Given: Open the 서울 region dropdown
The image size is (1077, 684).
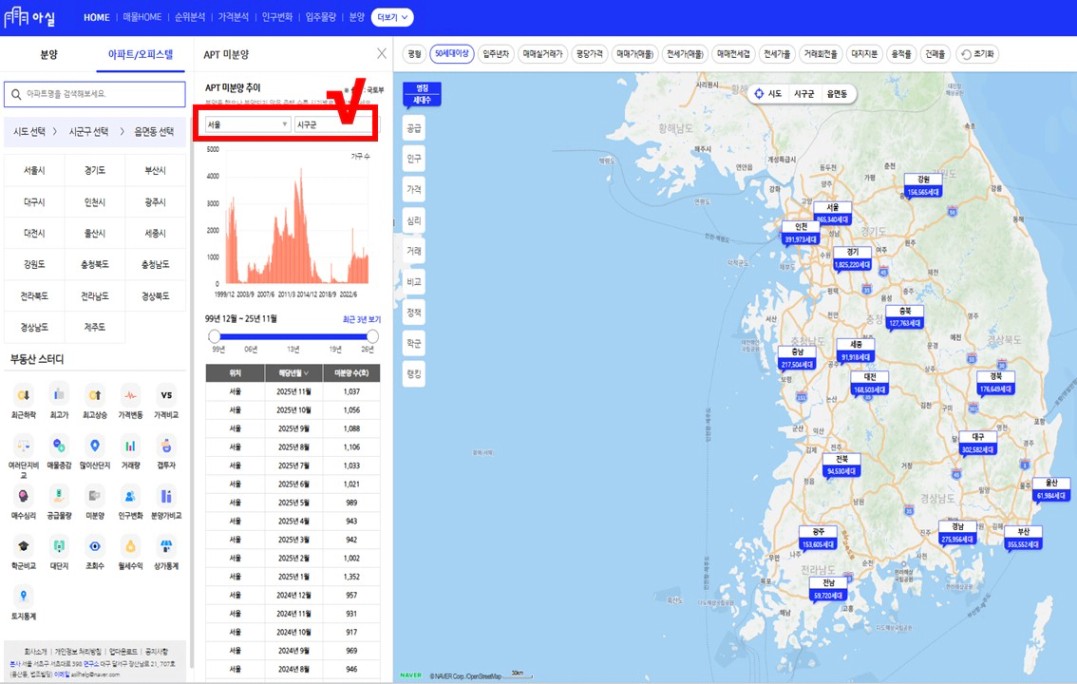Looking at the screenshot, I should click(247, 125).
